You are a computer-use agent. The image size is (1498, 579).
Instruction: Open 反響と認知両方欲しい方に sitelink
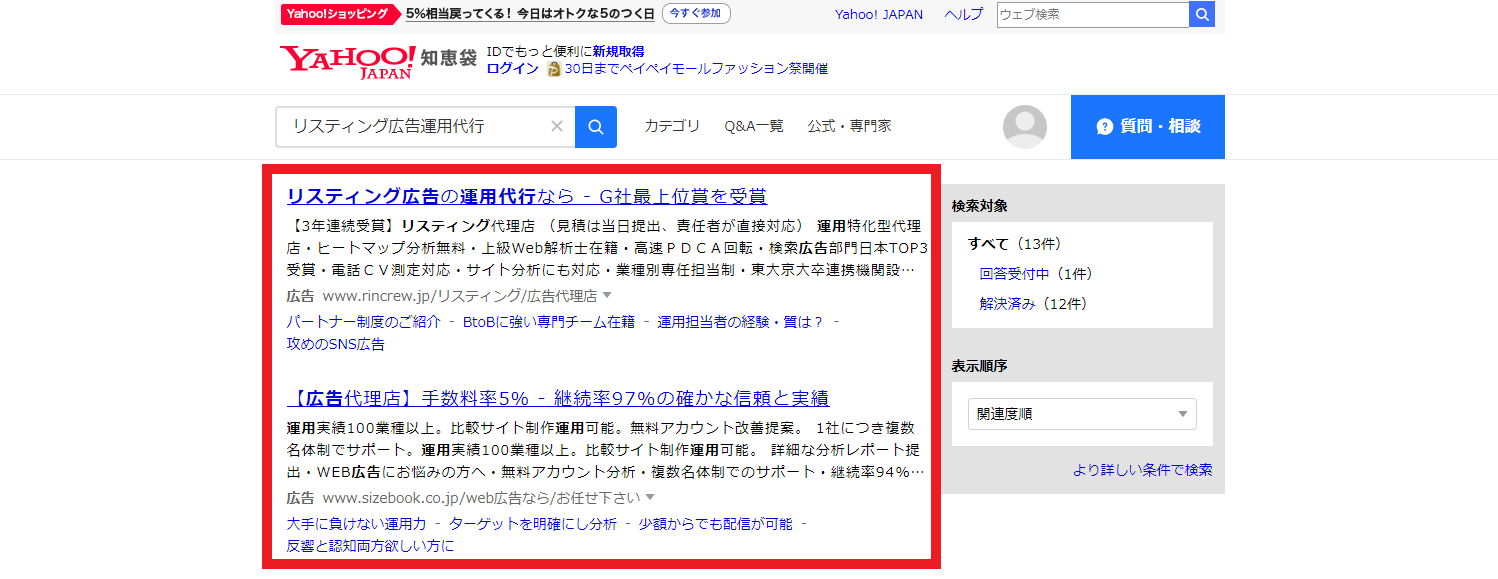(x=370, y=546)
